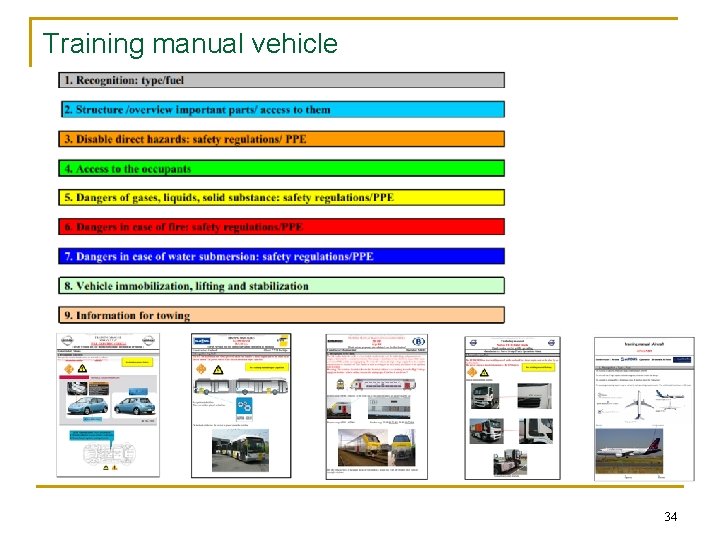The image size is (720, 540).
Task: Click the warning triangle on the car manual
Action: [82, 368]
